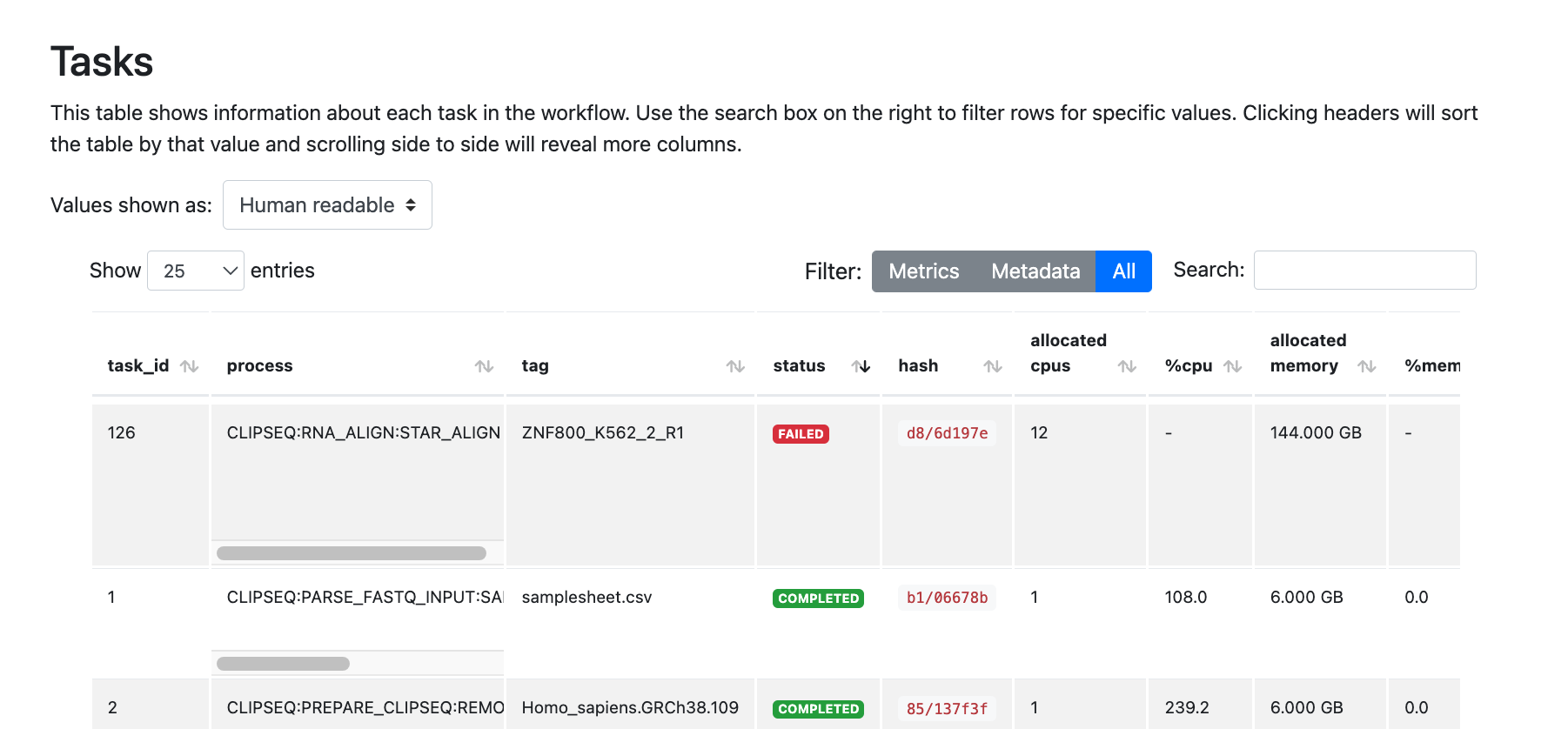
Task: Click allocated cpus sort icon
Action: click(x=1127, y=366)
